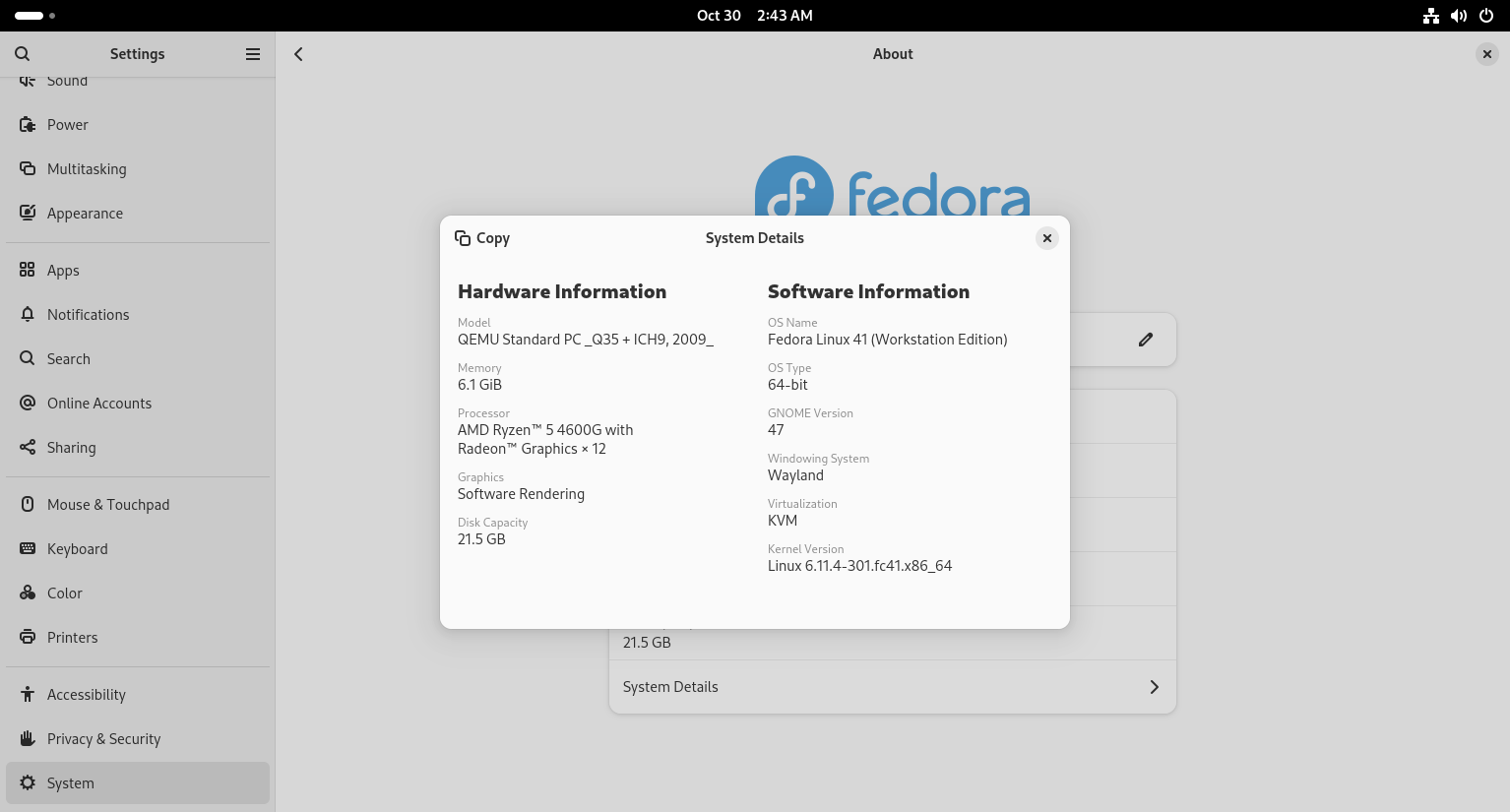Image resolution: width=1510 pixels, height=812 pixels.
Task: Open the hamburger menu in Settings header
Action: [x=253, y=54]
